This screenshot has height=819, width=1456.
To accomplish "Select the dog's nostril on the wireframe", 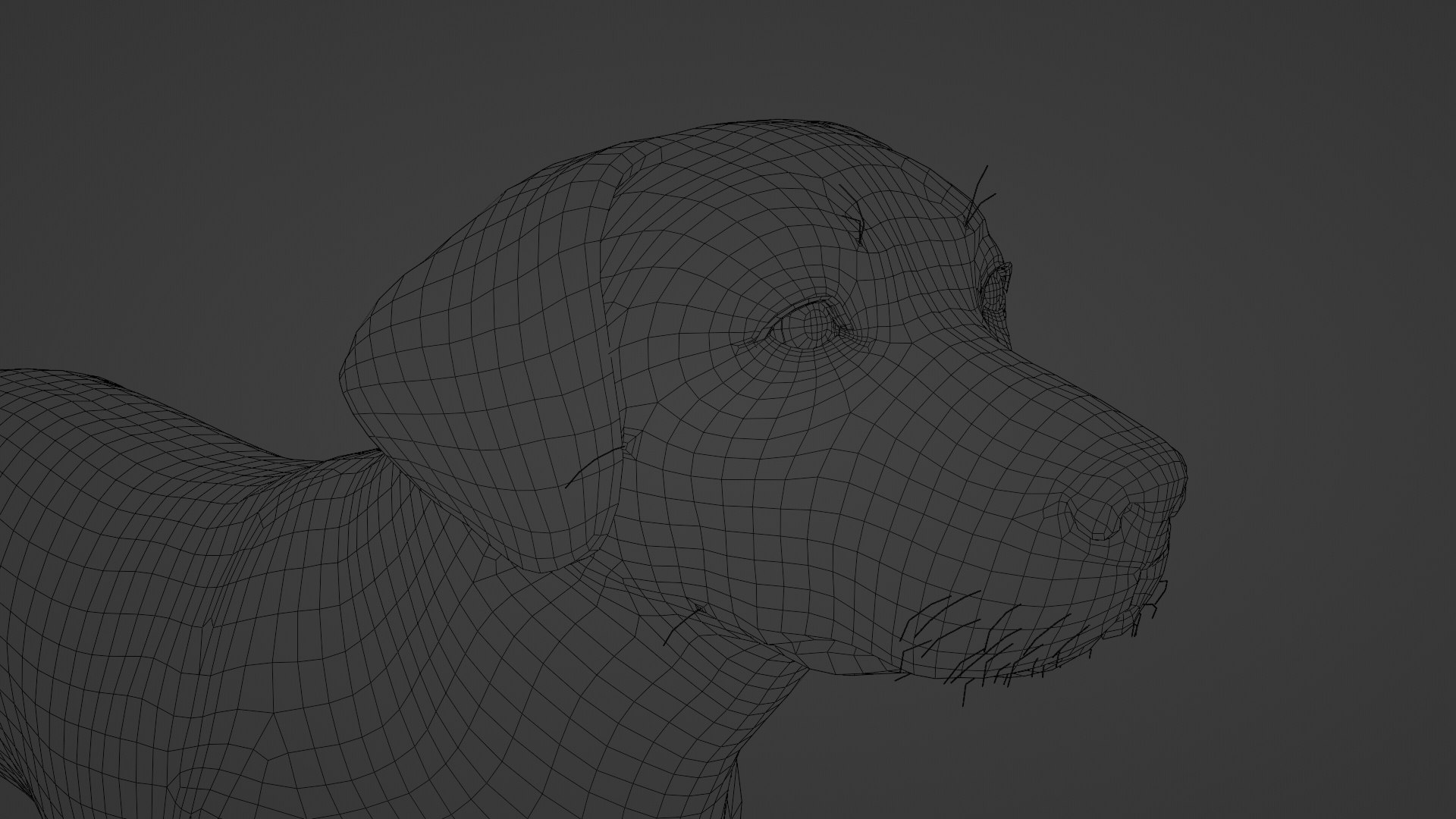I will coord(1096,519).
